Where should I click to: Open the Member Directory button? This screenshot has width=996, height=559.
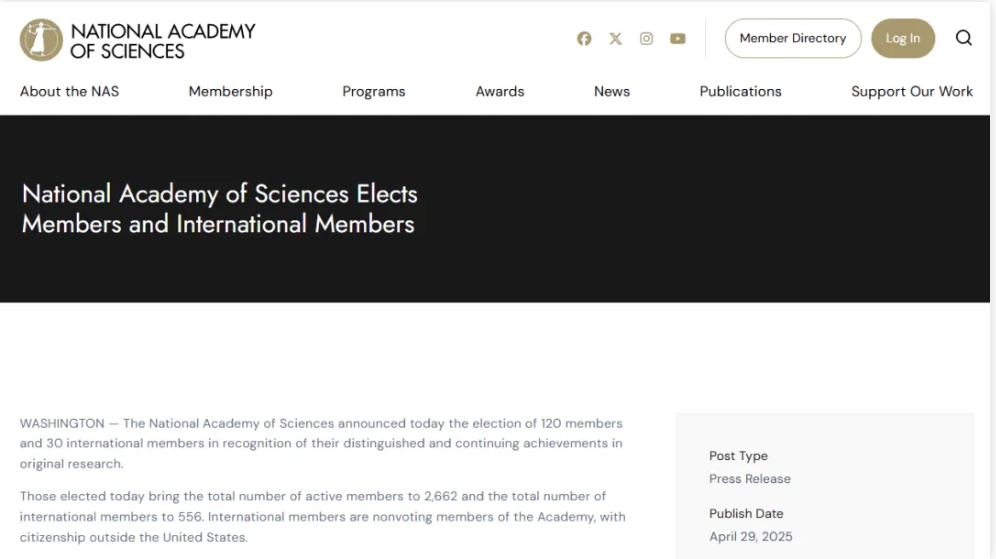793,38
